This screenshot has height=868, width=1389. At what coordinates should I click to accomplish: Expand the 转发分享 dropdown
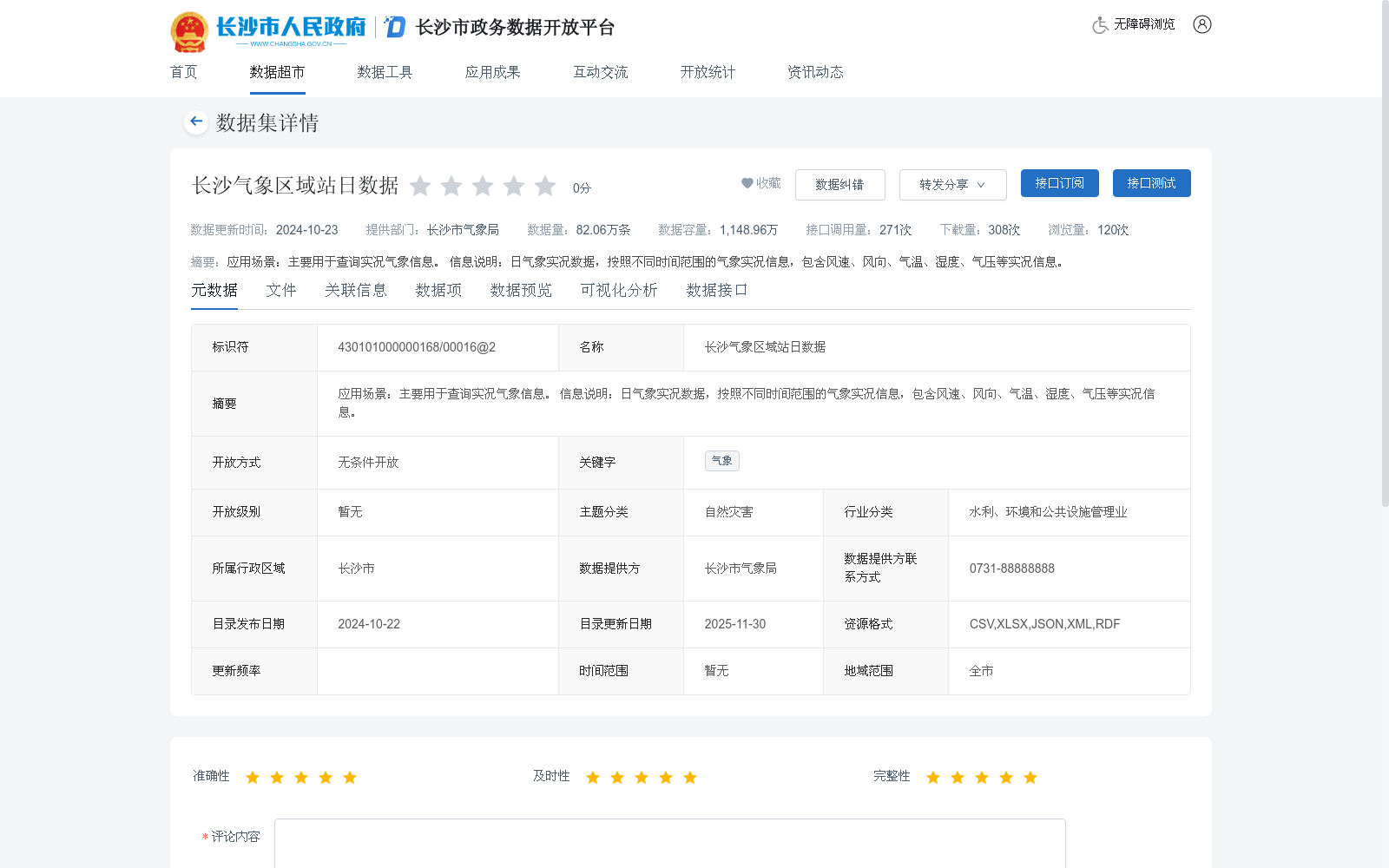952,185
